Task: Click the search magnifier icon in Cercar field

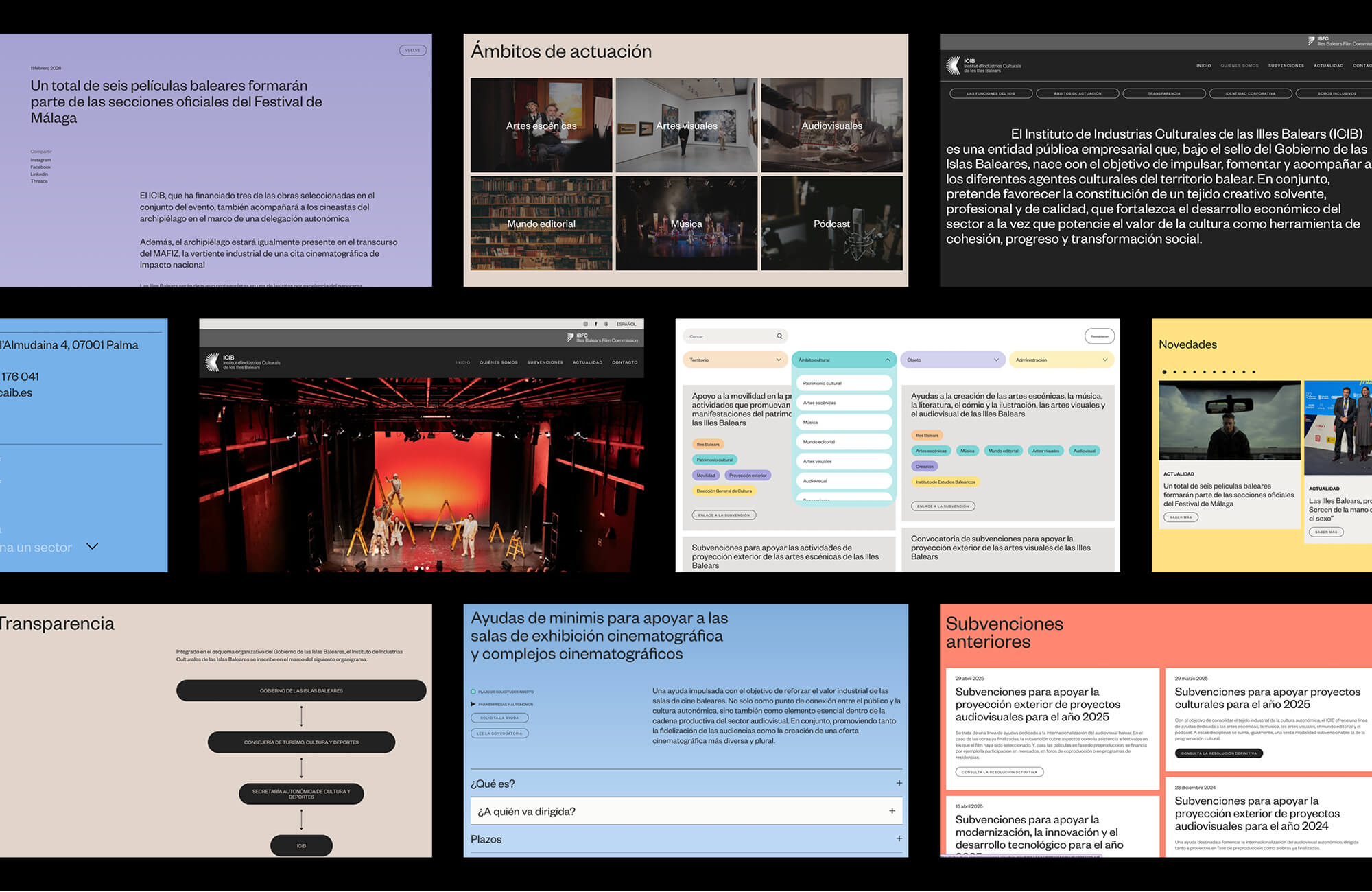Action: (779, 336)
